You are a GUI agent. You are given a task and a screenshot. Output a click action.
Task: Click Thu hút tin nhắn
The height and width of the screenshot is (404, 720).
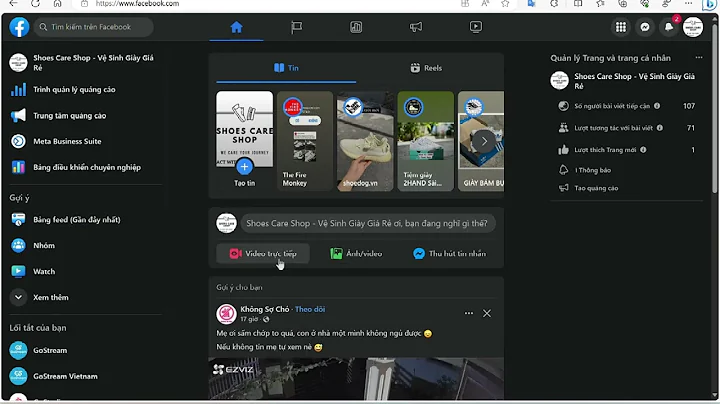click(x=450, y=254)
